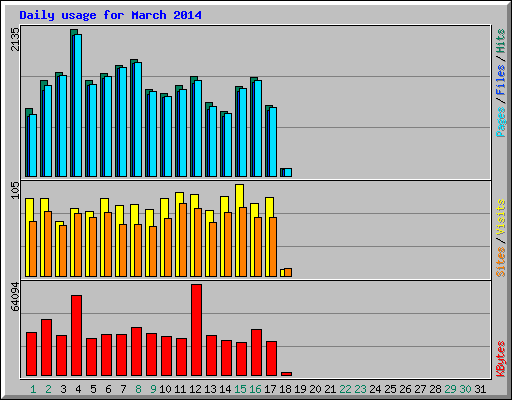The width and height of the screenshot is (512, 400).
Task: Click the tiny red KBytes bar for day 18
Action: pyautogui.click(x=286, y=374)
